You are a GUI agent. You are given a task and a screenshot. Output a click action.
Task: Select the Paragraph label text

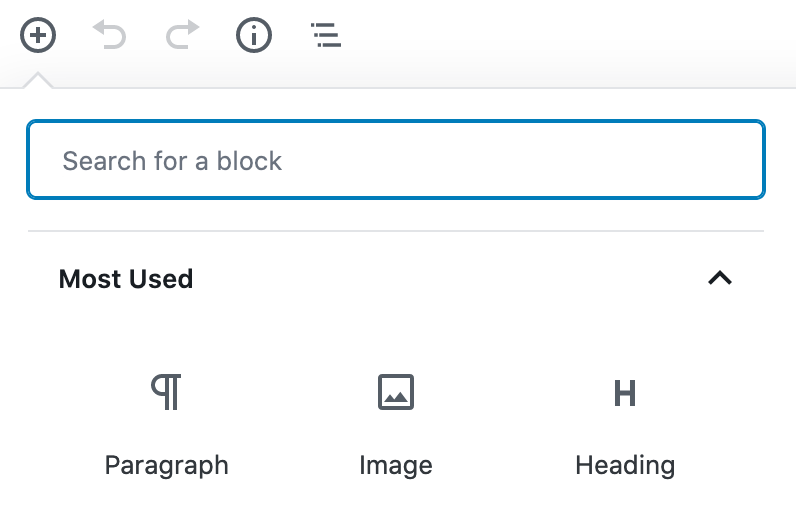167,466
